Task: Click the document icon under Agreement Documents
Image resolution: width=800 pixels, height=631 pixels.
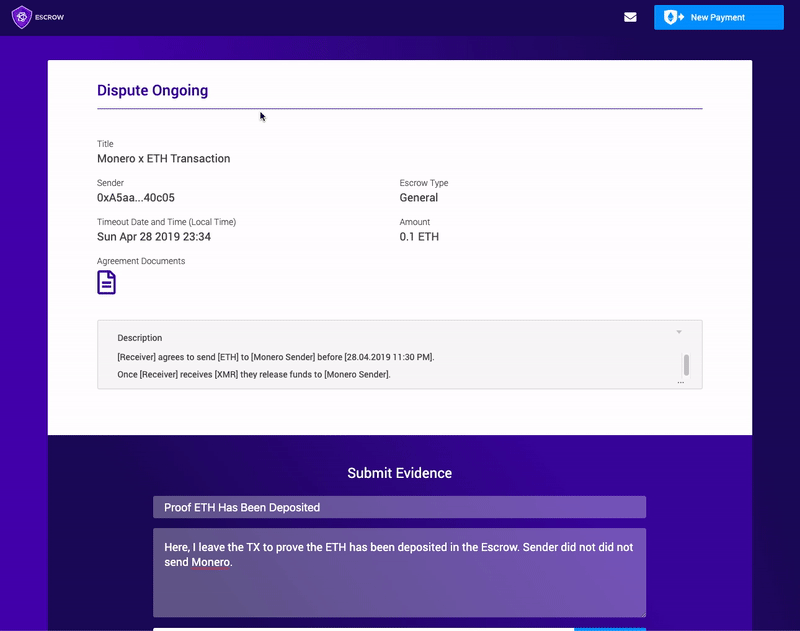Action: (105, 281)
